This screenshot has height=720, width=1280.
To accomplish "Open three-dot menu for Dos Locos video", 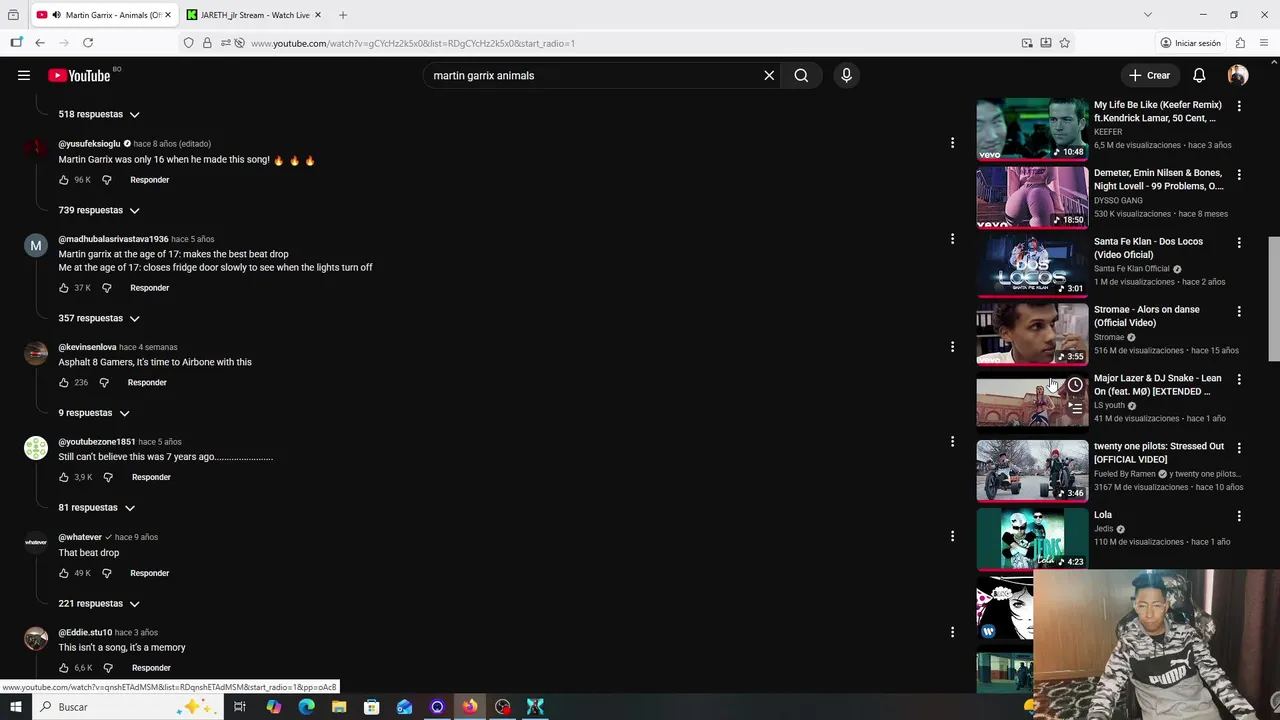I will pos(1239,243).
